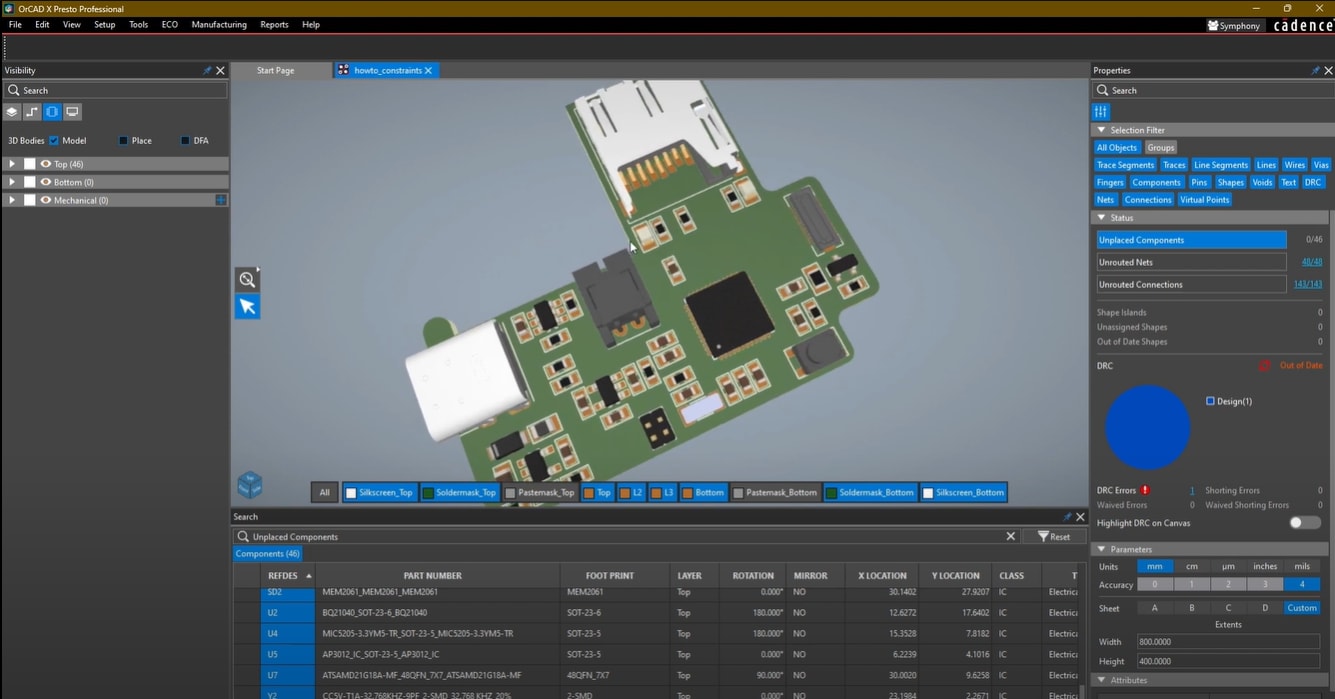Image resolution: width=1335 pixels, height=699 pixels.
Task: Collapse the Selection Filter section
Action: (x=1101, y=130)
